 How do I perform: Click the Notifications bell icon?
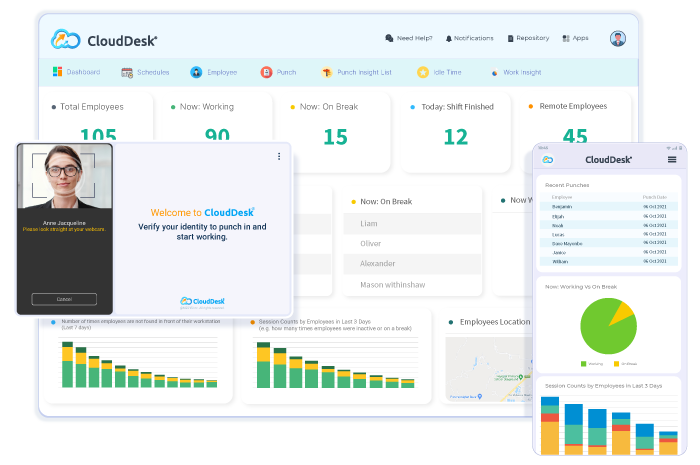[x=449, y=39]
